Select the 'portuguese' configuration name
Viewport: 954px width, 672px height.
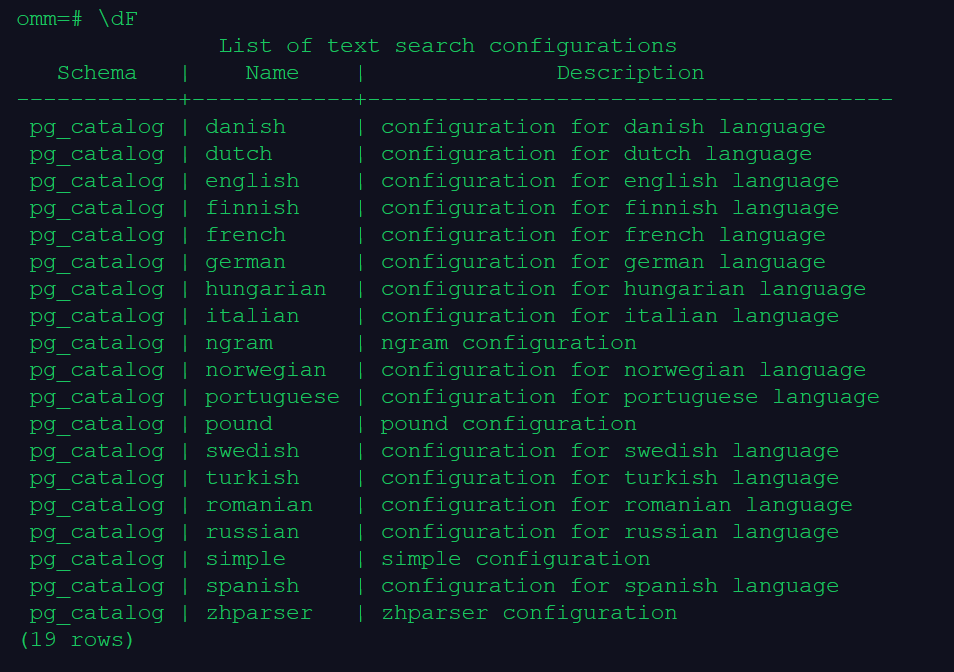[272, 397]
